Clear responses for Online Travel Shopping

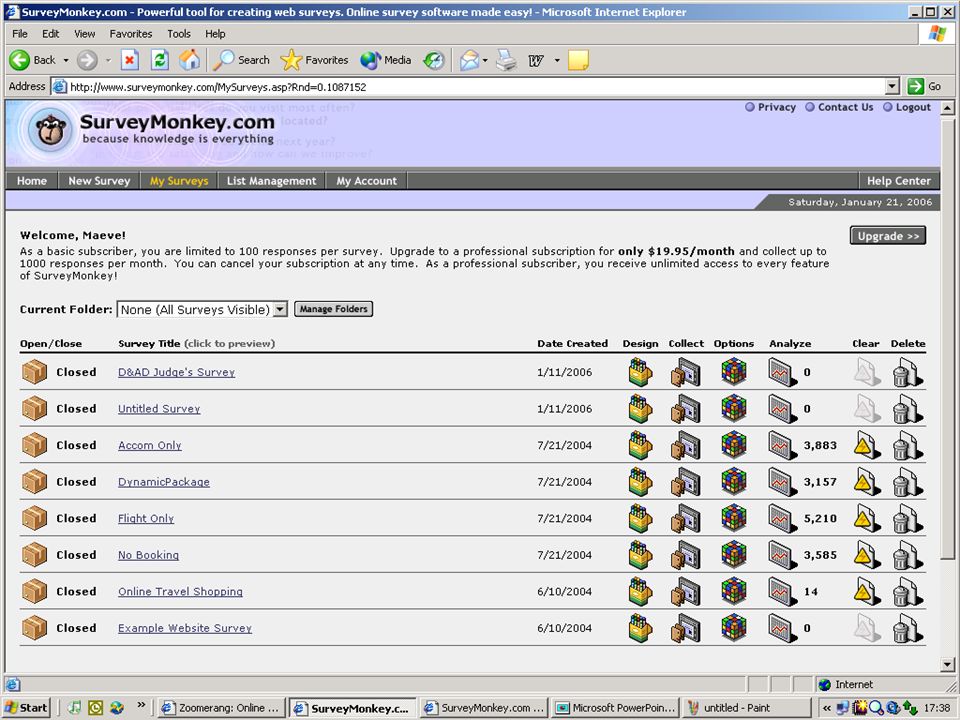tap(867, 591)
